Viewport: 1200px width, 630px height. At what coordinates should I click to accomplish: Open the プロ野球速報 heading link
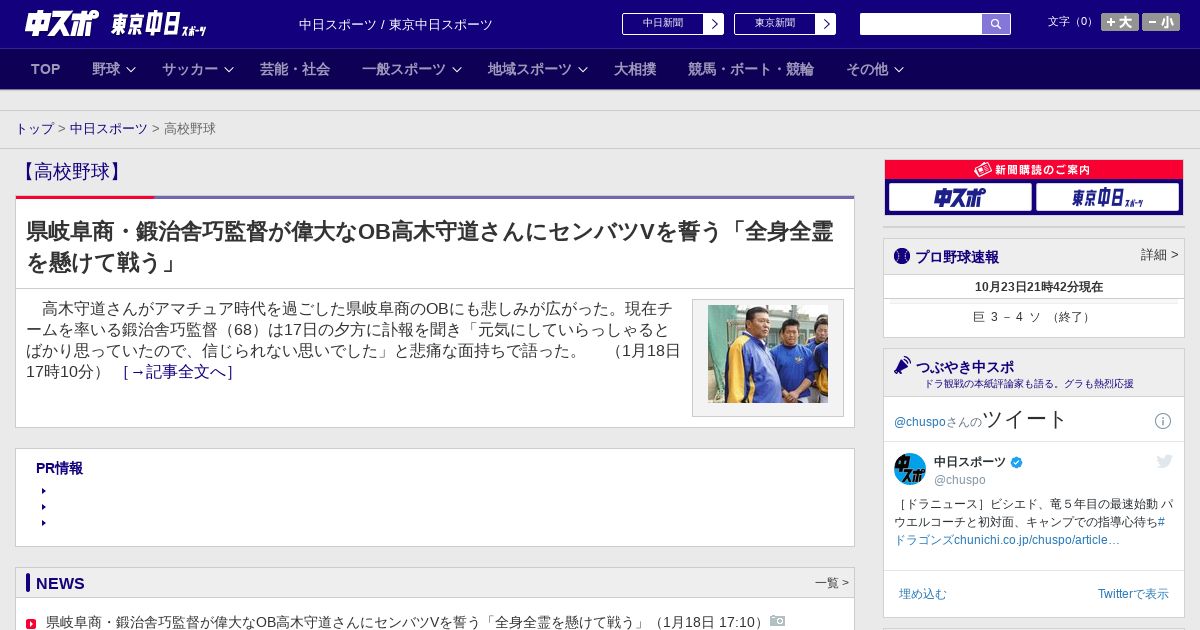point(957,257)
